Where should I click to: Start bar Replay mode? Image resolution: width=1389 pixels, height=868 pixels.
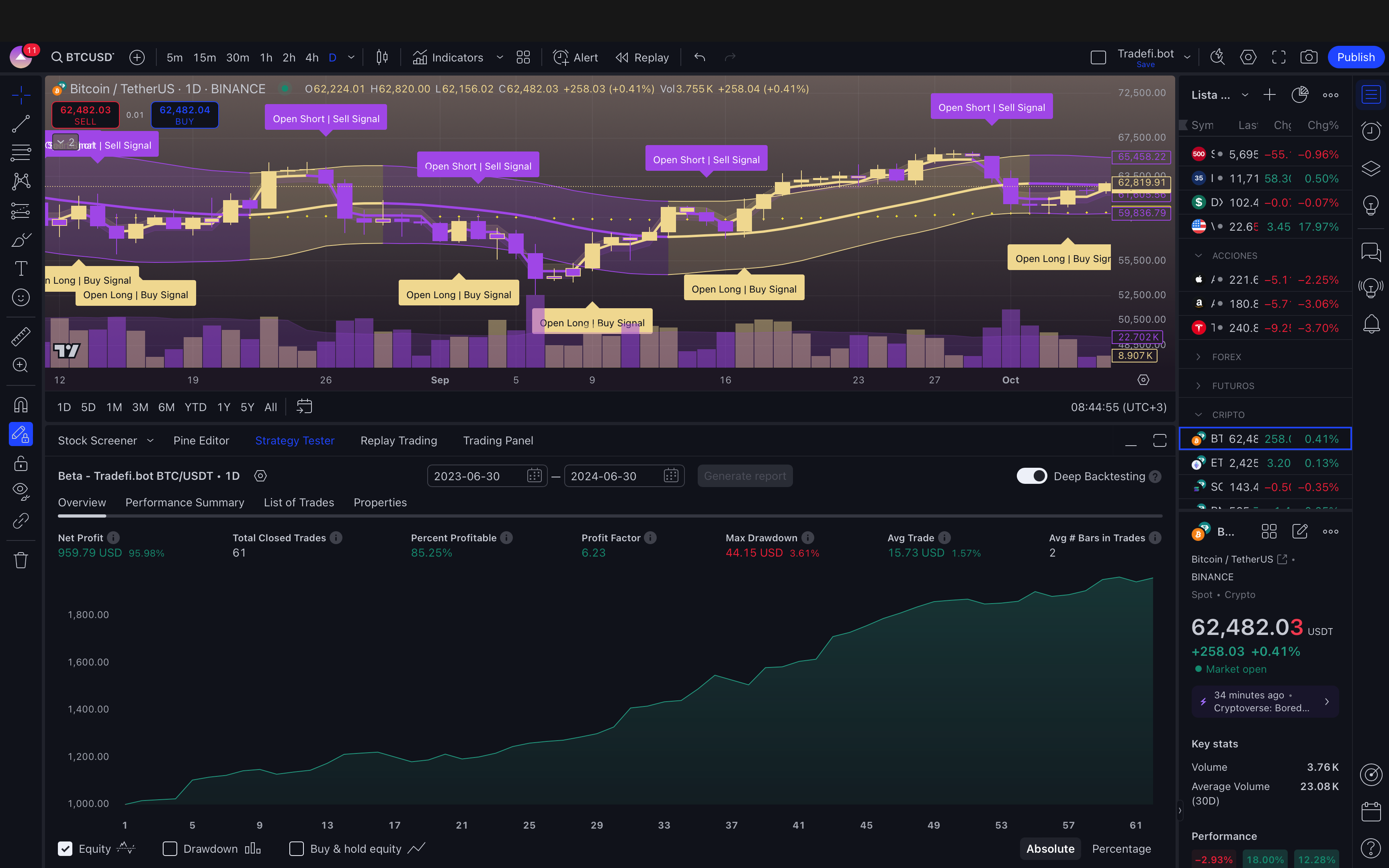[642, 57]
